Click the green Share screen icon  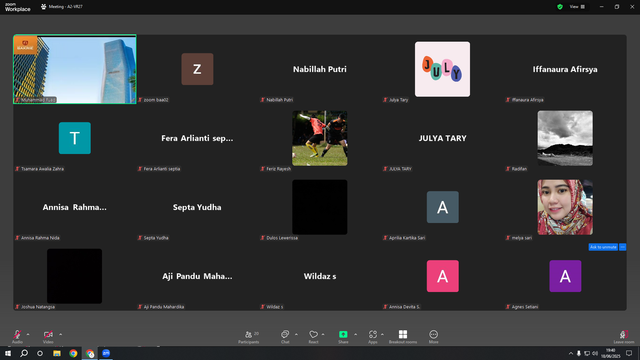coord(343,334)
